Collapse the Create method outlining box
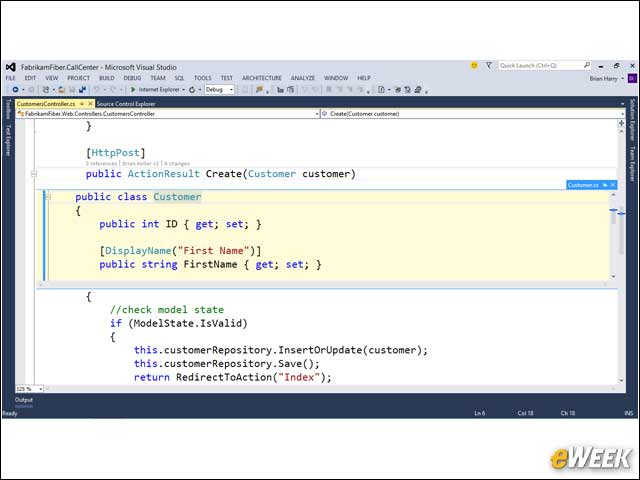Viewport: 640px width, 480px height. tap(34, 174)
